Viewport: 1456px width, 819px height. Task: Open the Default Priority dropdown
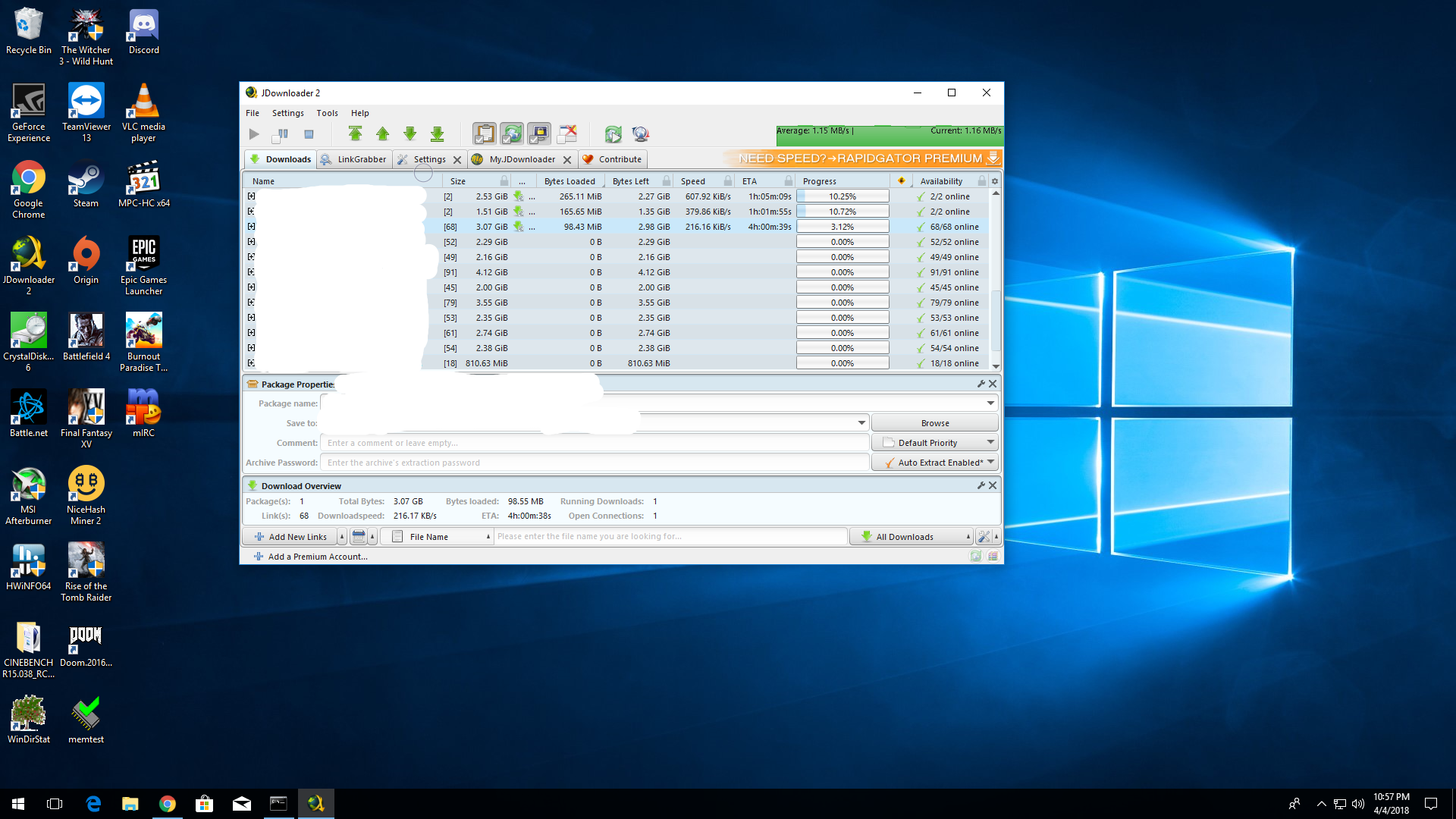pos(934,443)
